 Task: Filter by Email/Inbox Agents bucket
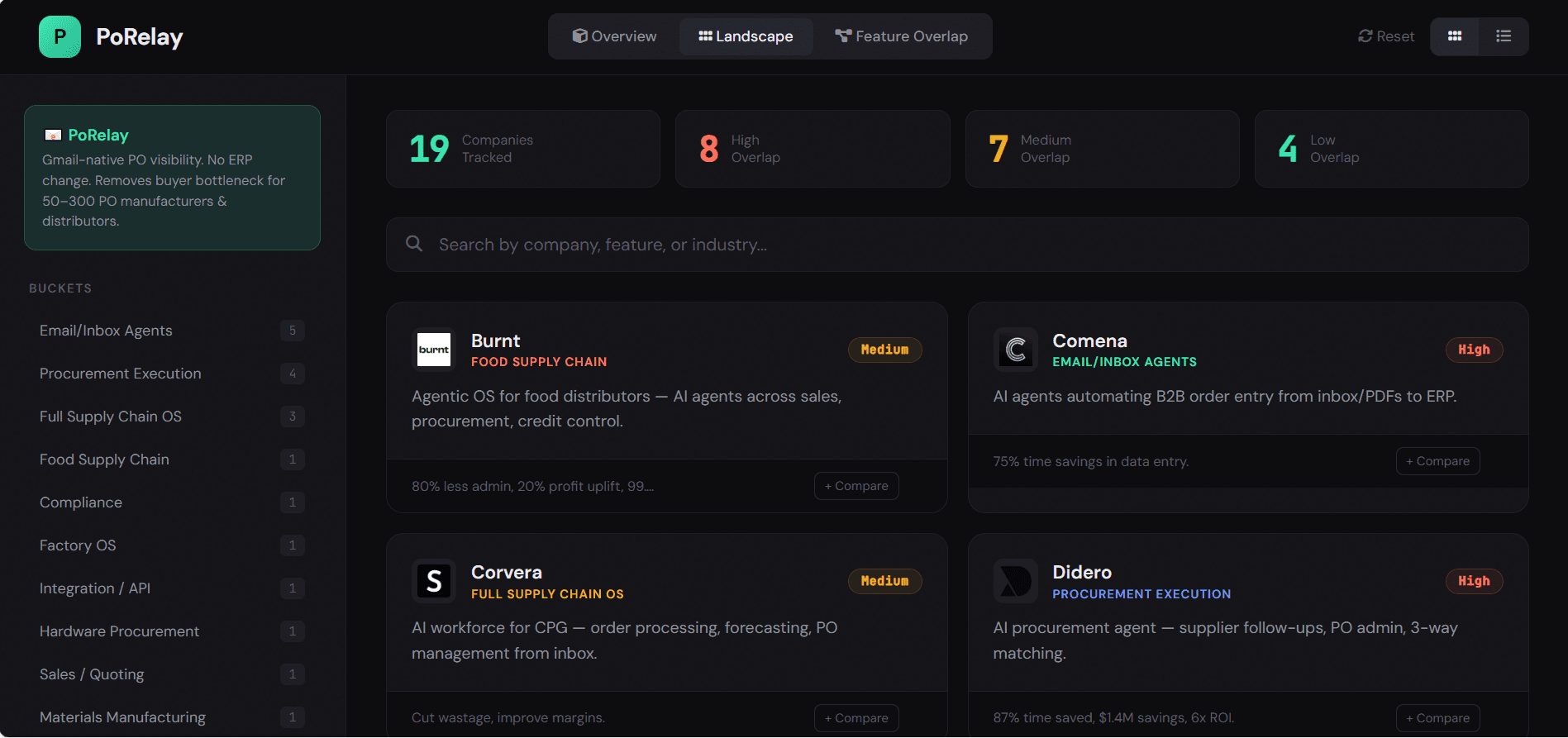(172, 331)
